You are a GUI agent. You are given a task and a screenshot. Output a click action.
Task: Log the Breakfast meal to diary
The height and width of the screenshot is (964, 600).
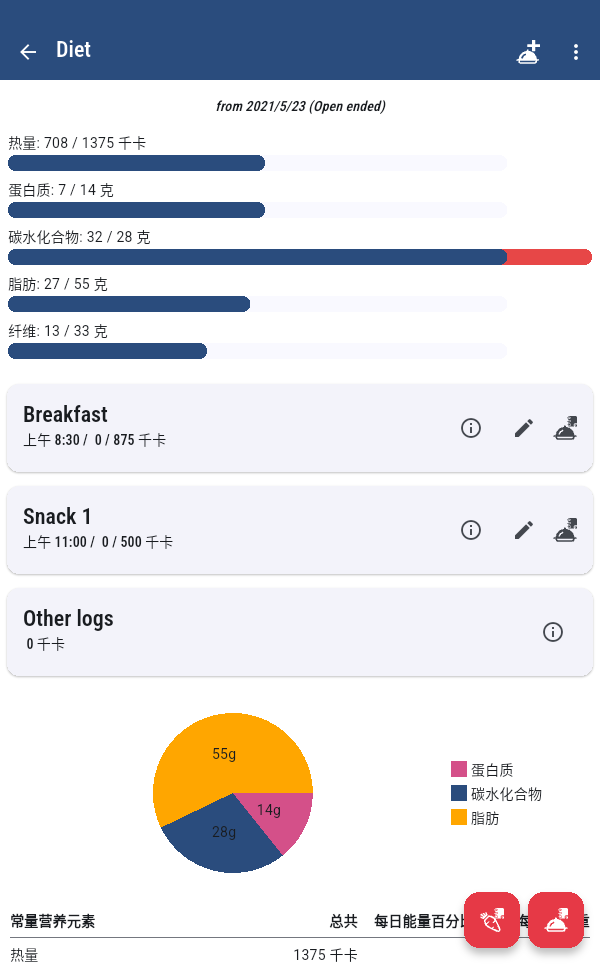(566, 428)
